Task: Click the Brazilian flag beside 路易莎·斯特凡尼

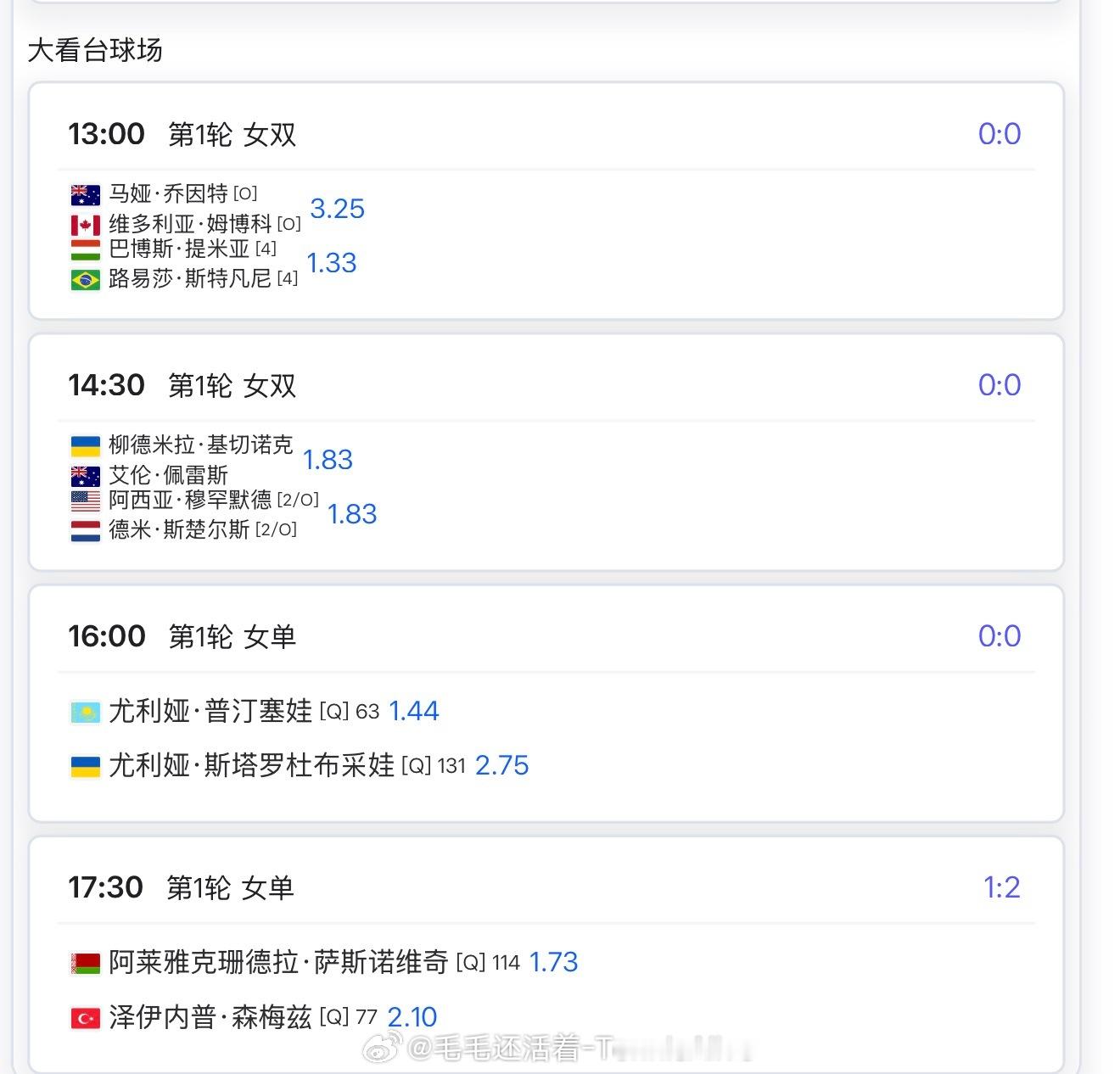Action: 85,280
